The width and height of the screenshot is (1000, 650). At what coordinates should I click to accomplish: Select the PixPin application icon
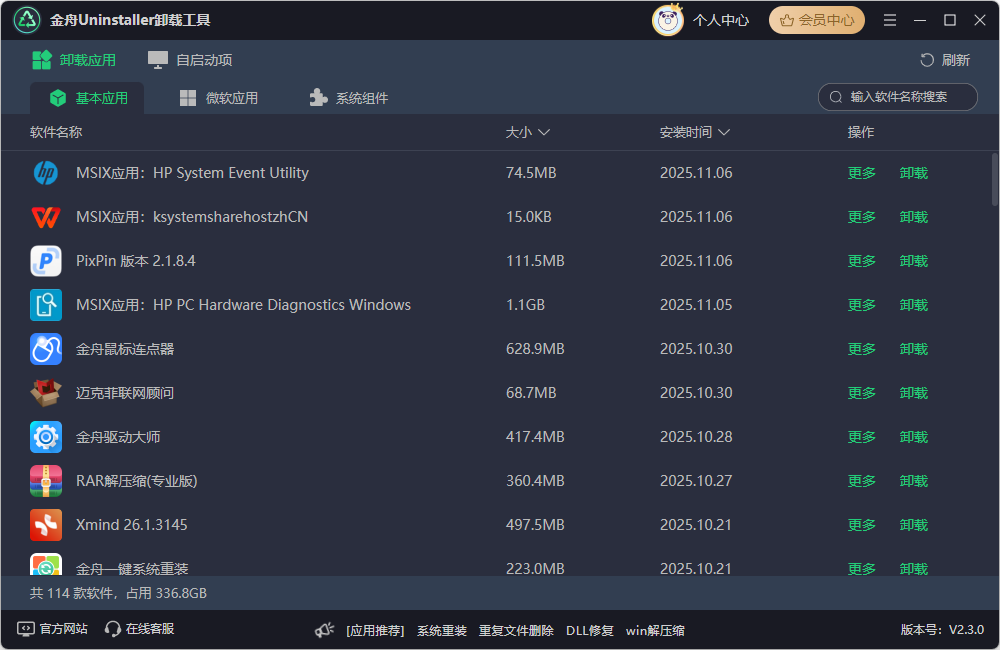[45, 260]
